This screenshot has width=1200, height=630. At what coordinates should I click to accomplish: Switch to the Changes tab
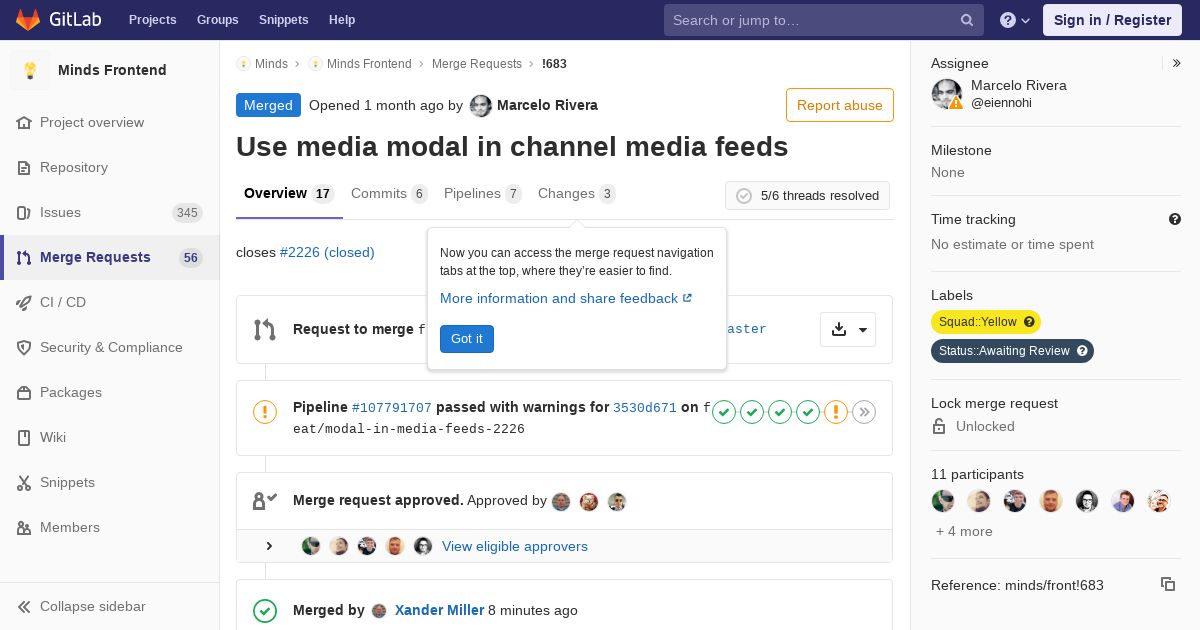coord(576,194)
